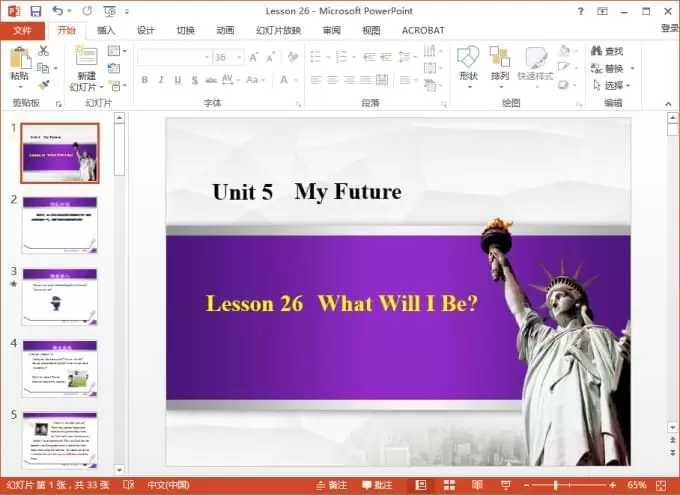Decrease font size with the small A icon
Viewport: 680px width, 495px height.
coord(271,57)
